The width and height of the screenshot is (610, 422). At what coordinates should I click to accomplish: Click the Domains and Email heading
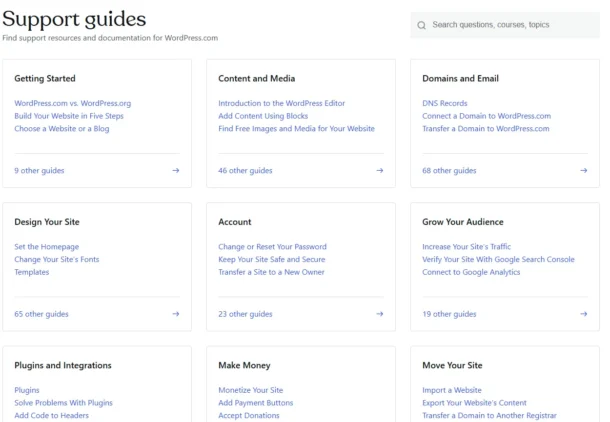461,79
